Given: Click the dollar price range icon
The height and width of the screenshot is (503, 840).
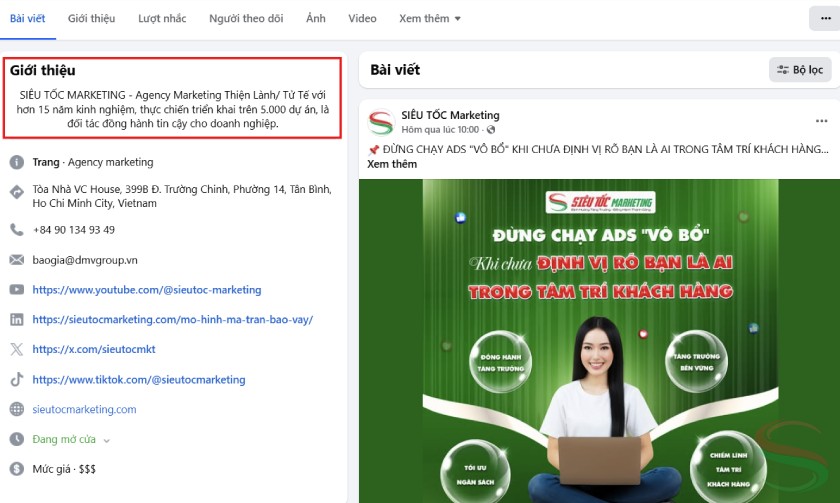Looking at the screenshot, I should pos(17,469).
